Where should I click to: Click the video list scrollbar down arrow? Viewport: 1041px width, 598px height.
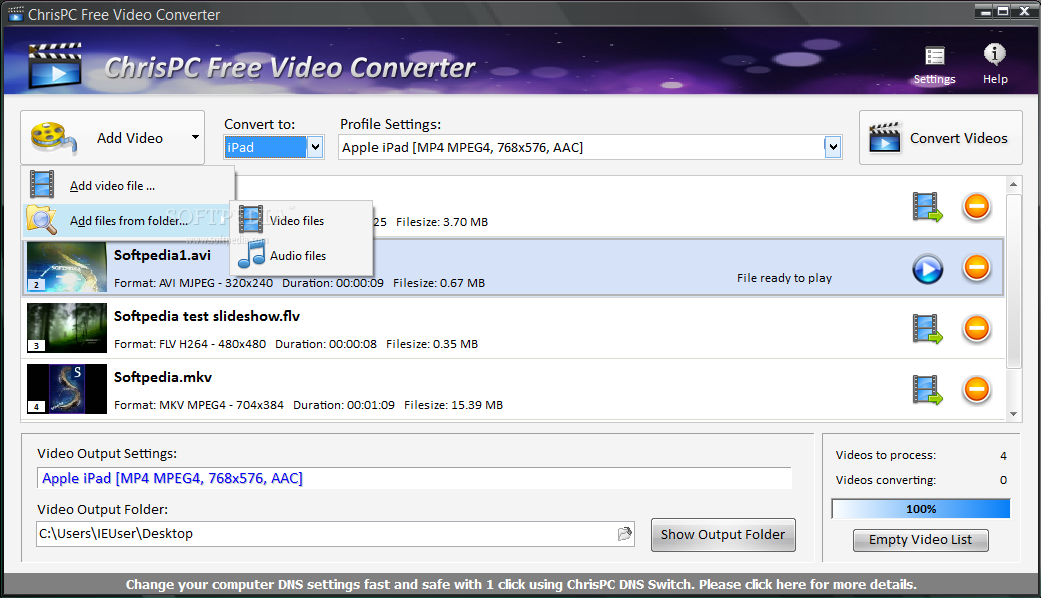click(x=1013, y=413)
